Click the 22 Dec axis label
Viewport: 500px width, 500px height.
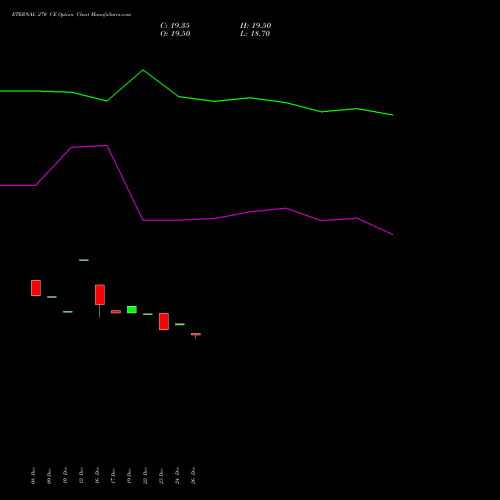pos(145,476)
